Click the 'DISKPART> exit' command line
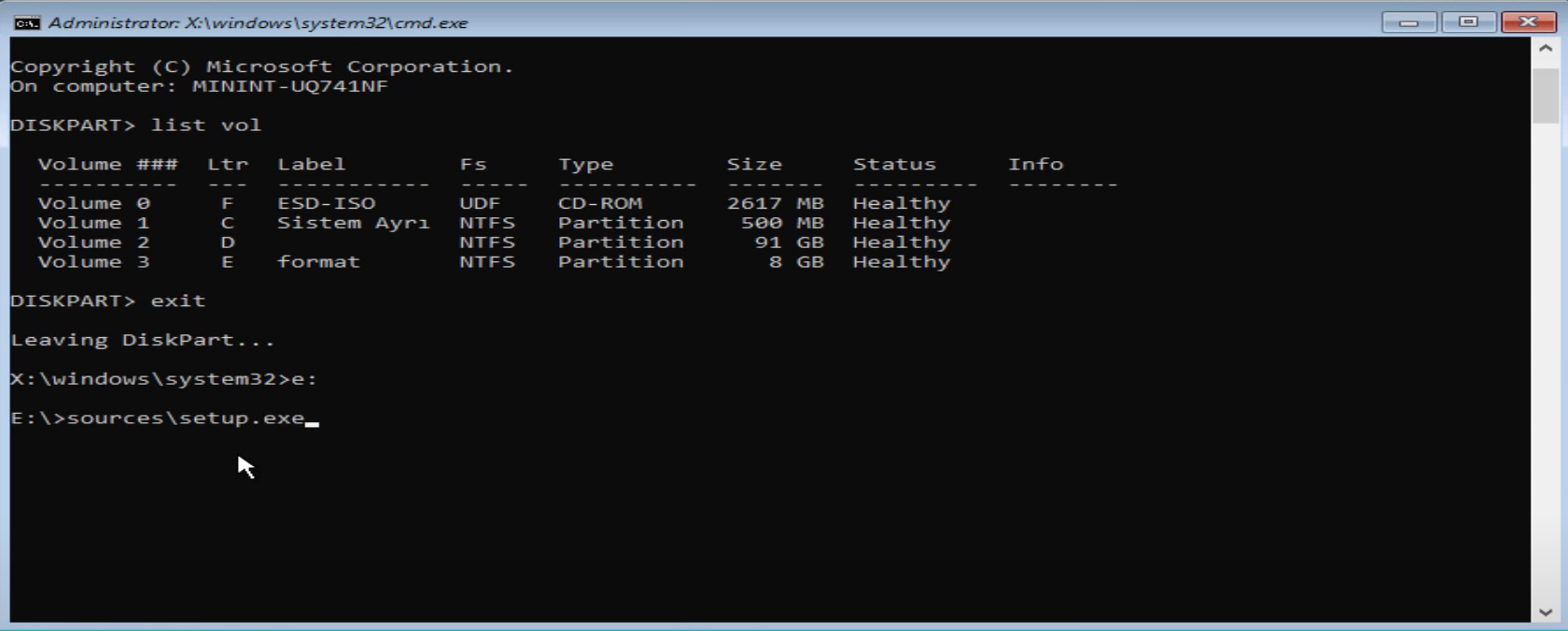Screen dimensions: 1568x631 [108, 301]
